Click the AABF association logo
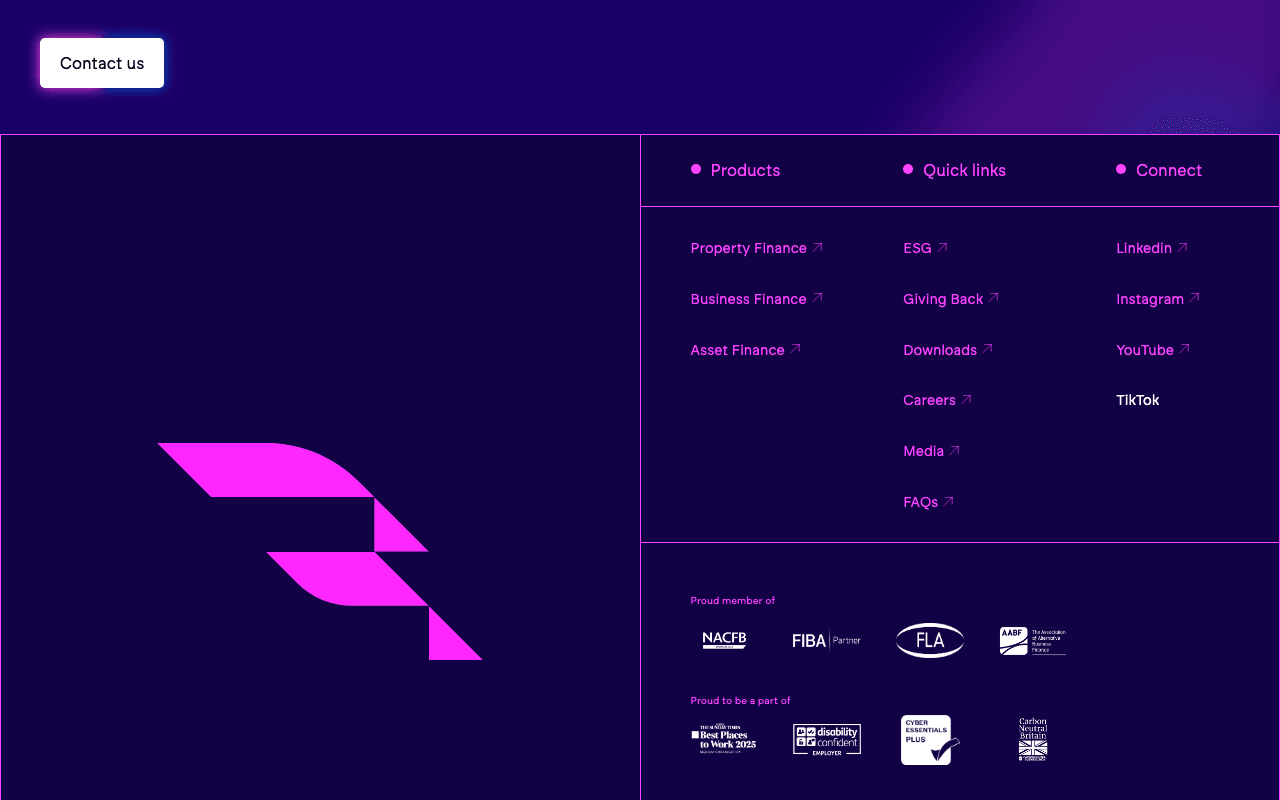The height and width of the screenshot is (800, 1280). [x=1032, y=641]
